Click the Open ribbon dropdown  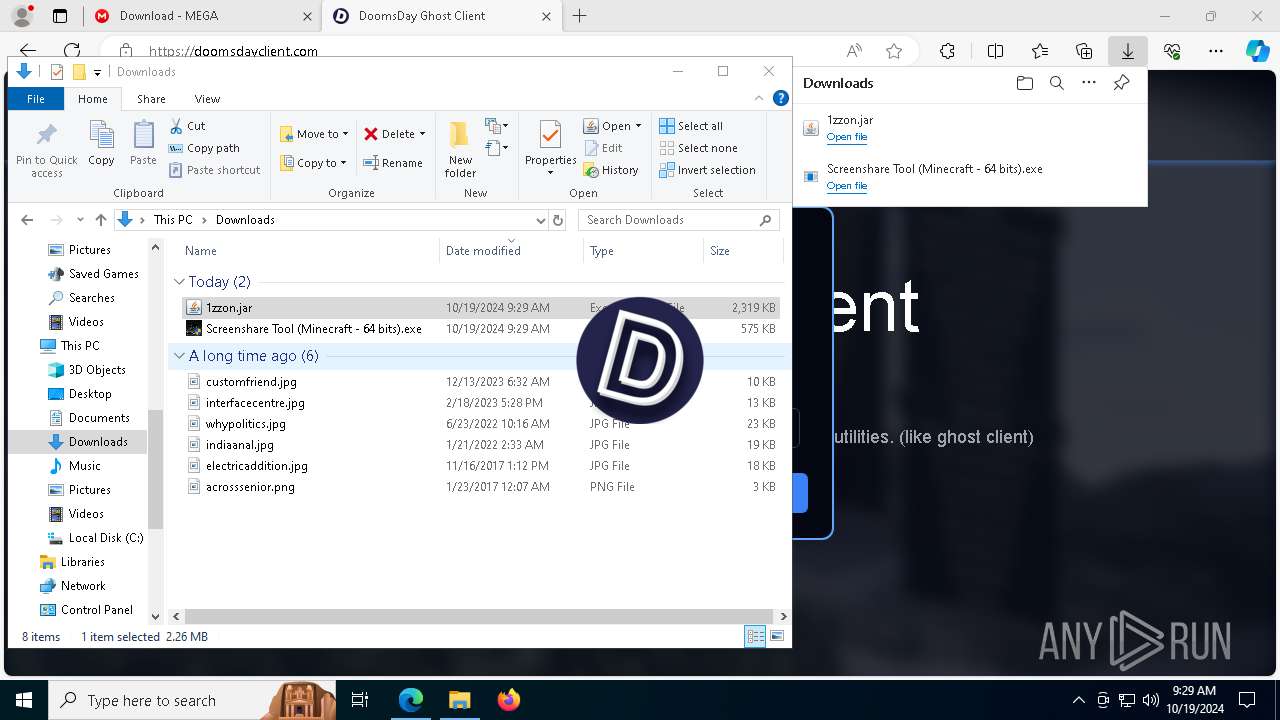tap(613, 126)
